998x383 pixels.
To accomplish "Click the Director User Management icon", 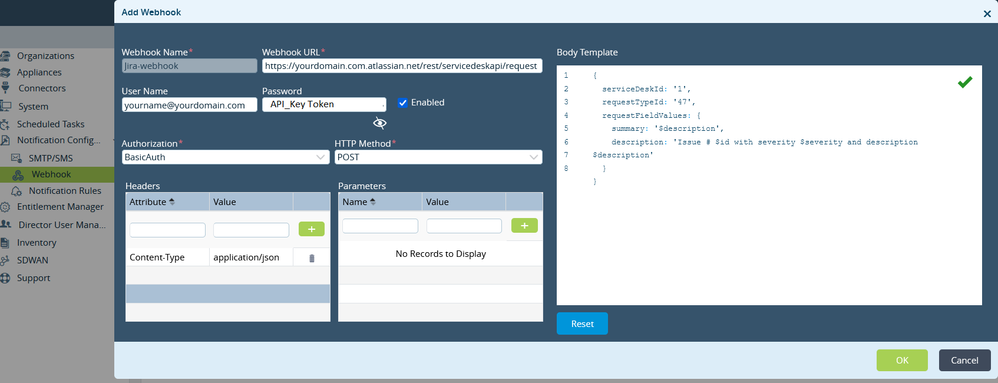I will [5, 225].
